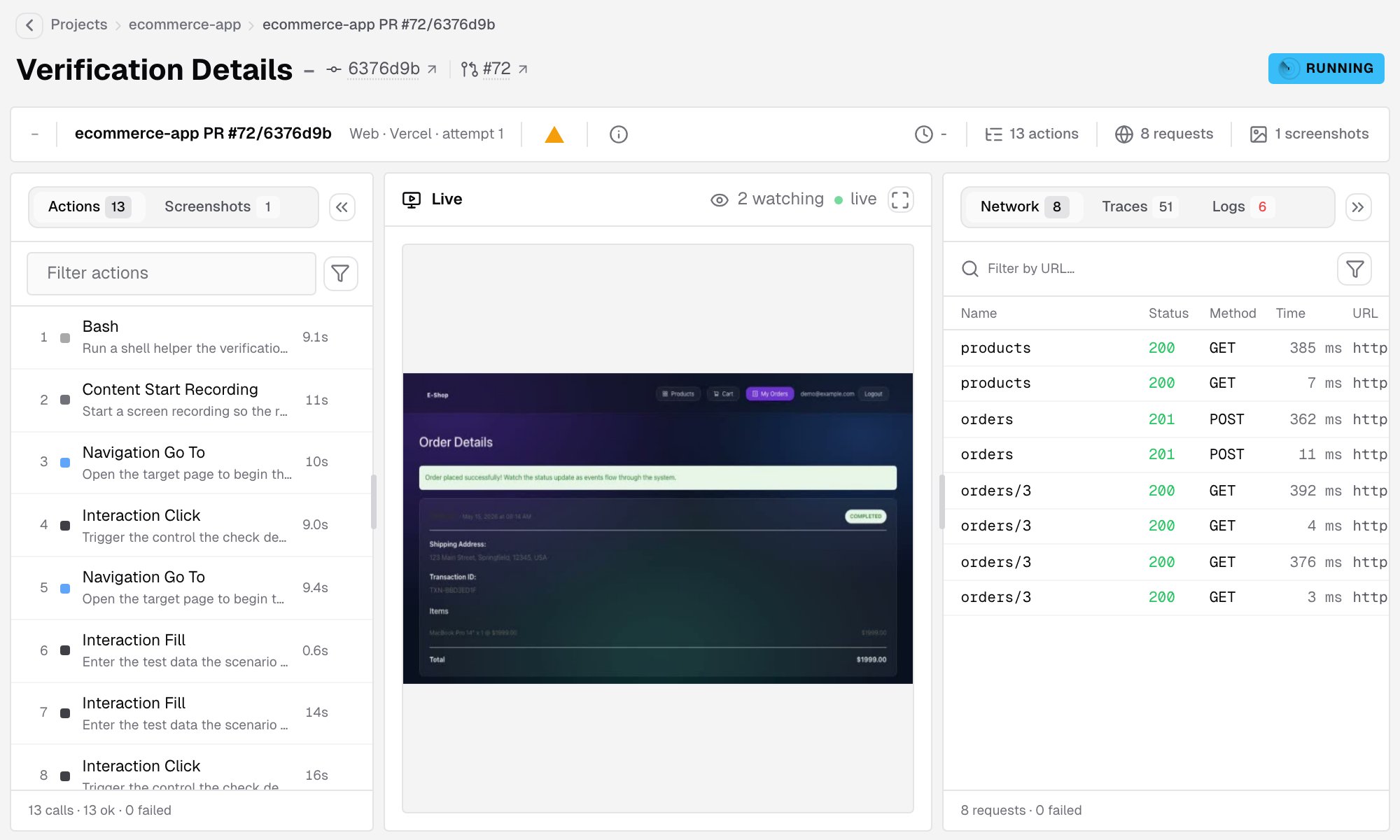Screen dimensions: 1400x840
Task: Expand live view to fullscreen
Action: point(900,199)
